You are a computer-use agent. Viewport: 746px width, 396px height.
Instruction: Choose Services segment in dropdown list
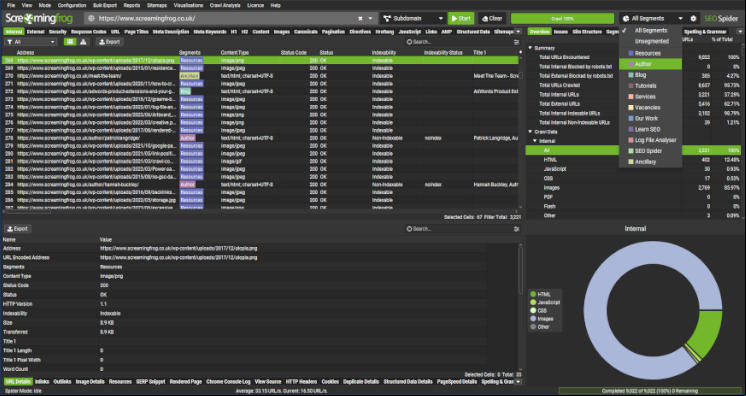click(650, 97)
